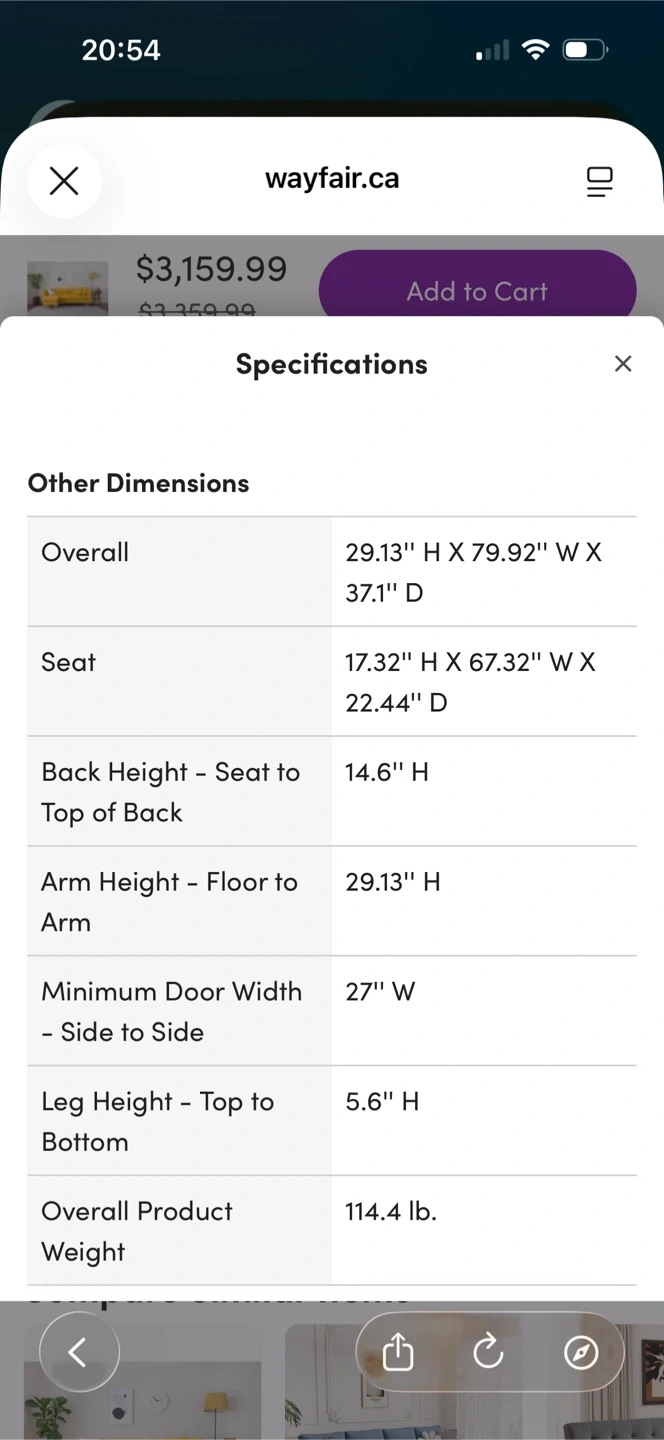Close the in-app browser with X

64,181
